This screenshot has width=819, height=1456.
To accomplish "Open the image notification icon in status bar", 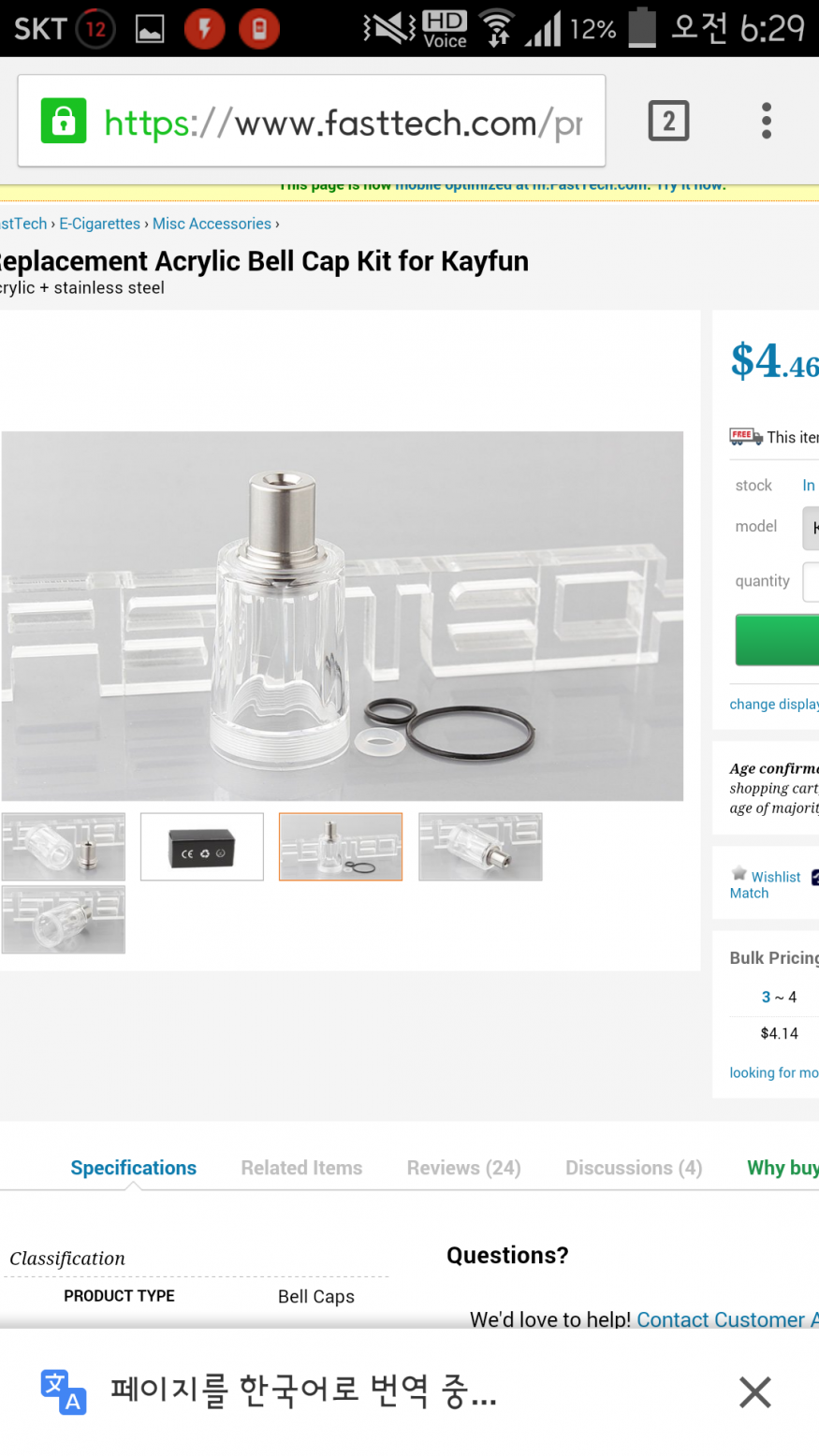I will point(150,29).
